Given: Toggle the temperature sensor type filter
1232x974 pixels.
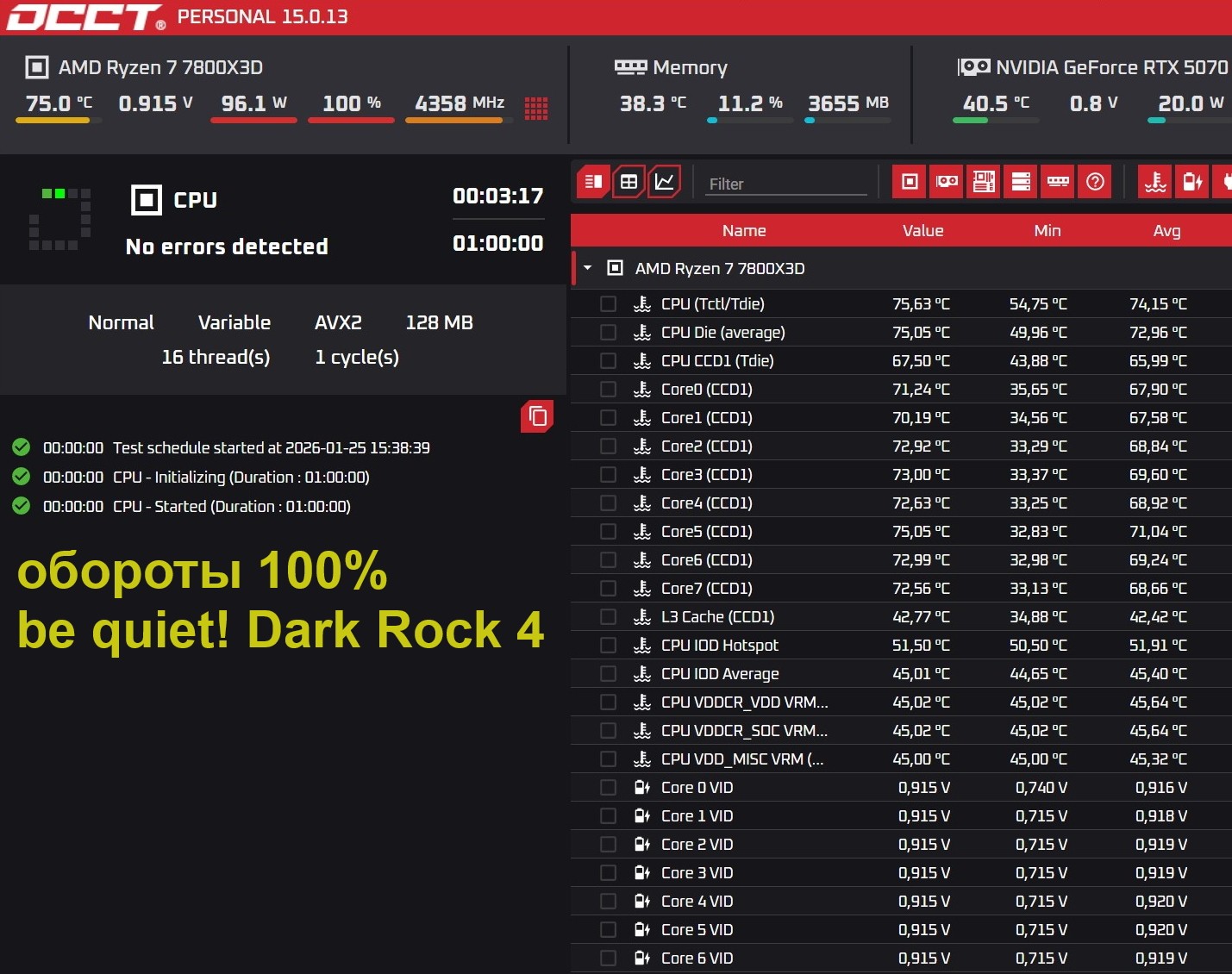Looking at the screenshot, I should pyautogui.click(x=1155, y=182).
